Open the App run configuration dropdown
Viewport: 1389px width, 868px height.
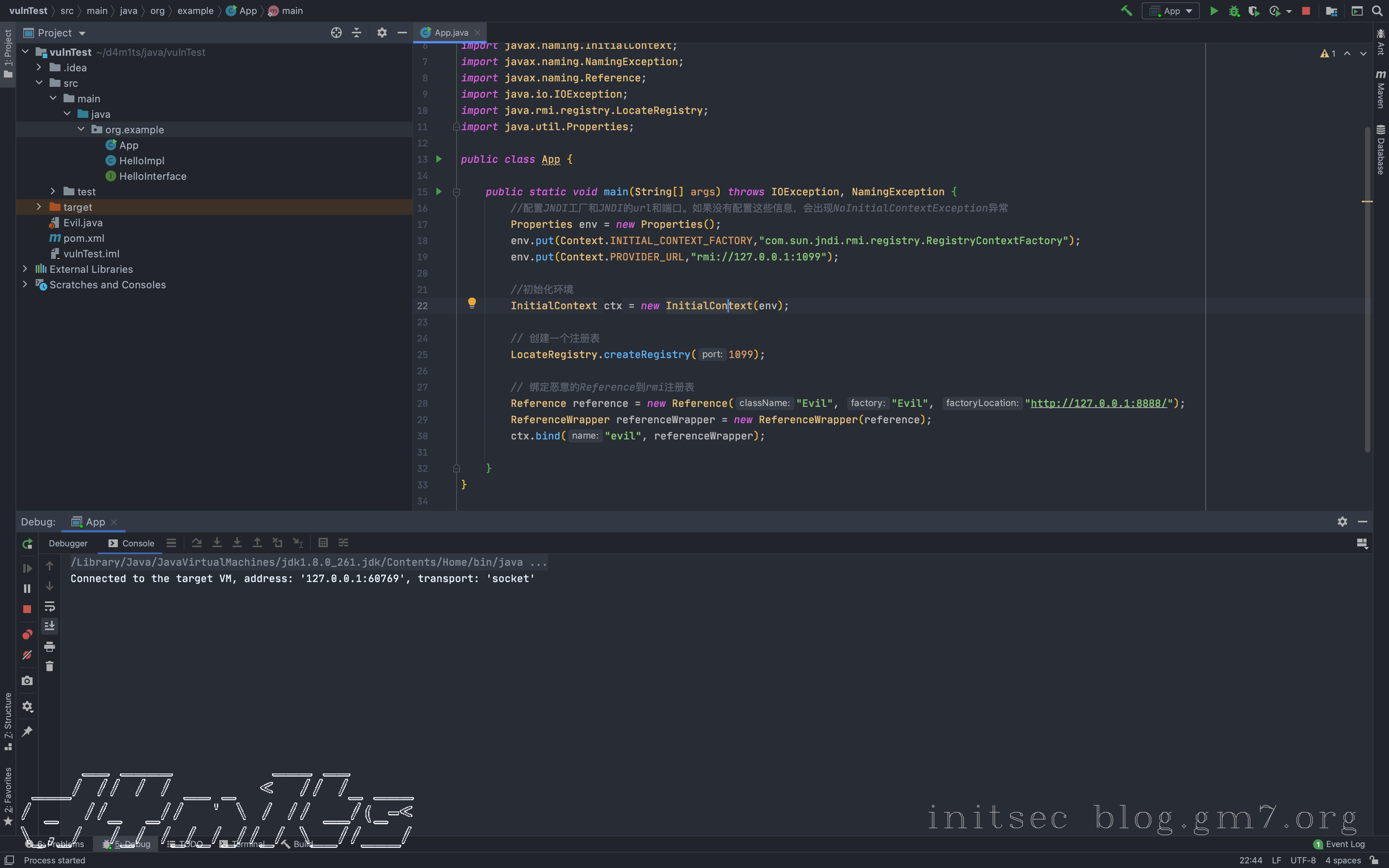click(x=1171, y=11)
